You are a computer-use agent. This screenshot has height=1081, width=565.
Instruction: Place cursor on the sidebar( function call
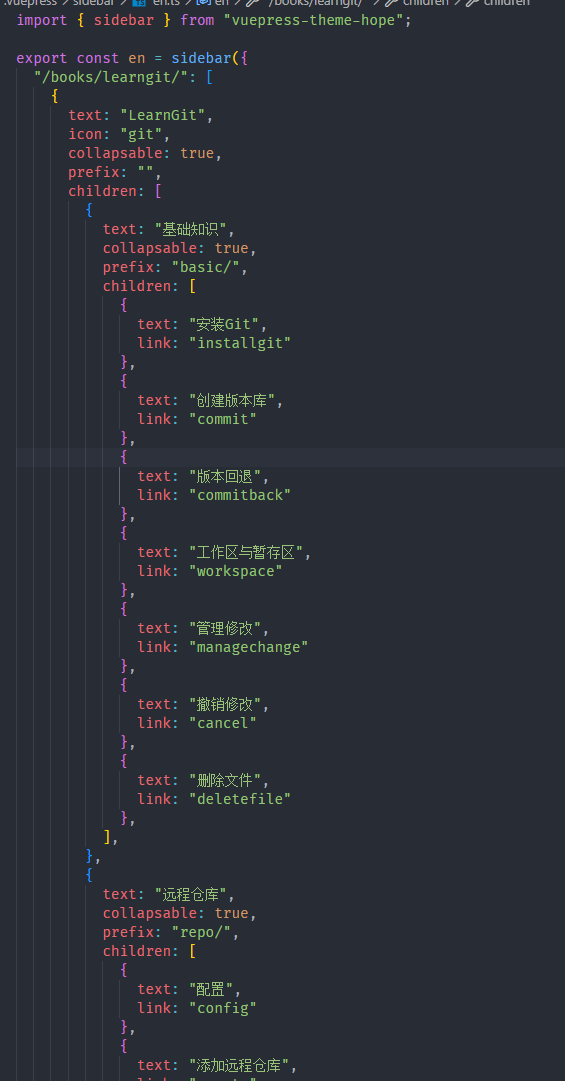point(205,58)
